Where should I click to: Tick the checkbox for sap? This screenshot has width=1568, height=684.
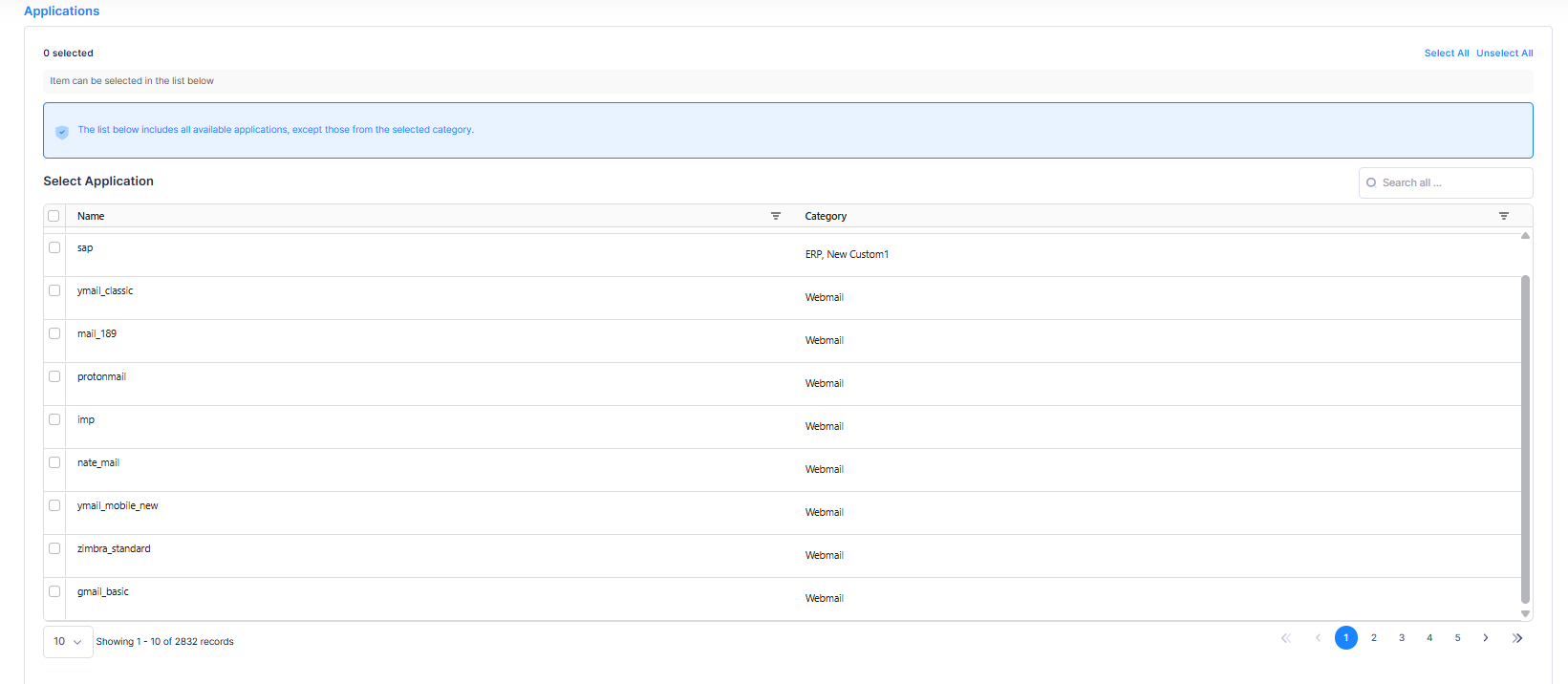point(54,247)
